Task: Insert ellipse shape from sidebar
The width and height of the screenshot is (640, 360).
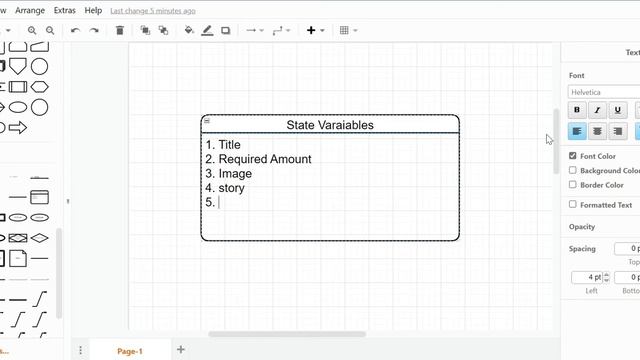Action: (18, 107)
